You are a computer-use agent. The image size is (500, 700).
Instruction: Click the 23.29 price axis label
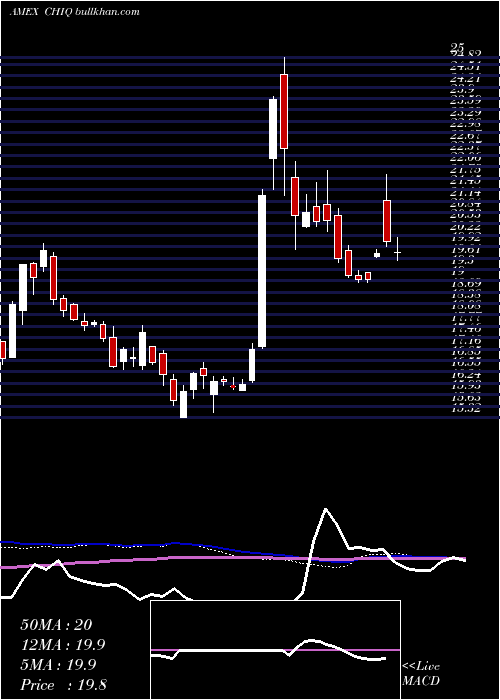465,113
